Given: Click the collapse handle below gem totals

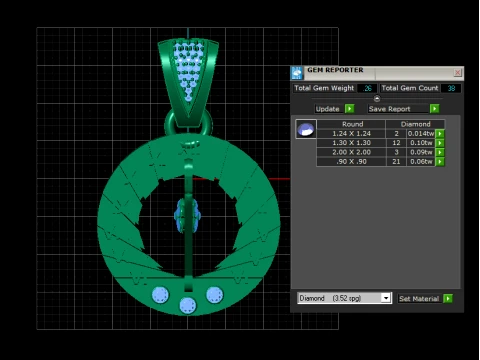Looking at the screenshot, I should point(377,98).
